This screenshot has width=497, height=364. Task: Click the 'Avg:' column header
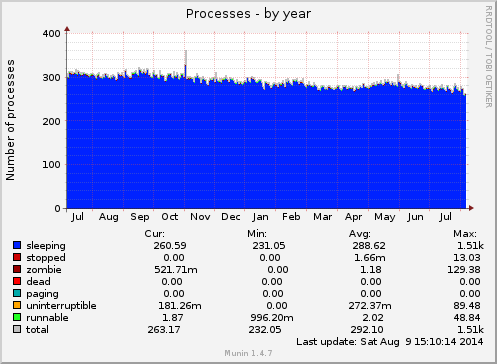pos(359,234)
